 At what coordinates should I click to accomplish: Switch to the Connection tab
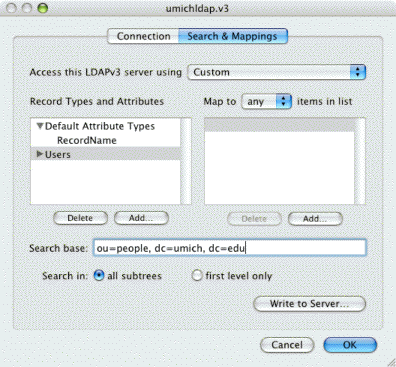click(x=143, y=36)
